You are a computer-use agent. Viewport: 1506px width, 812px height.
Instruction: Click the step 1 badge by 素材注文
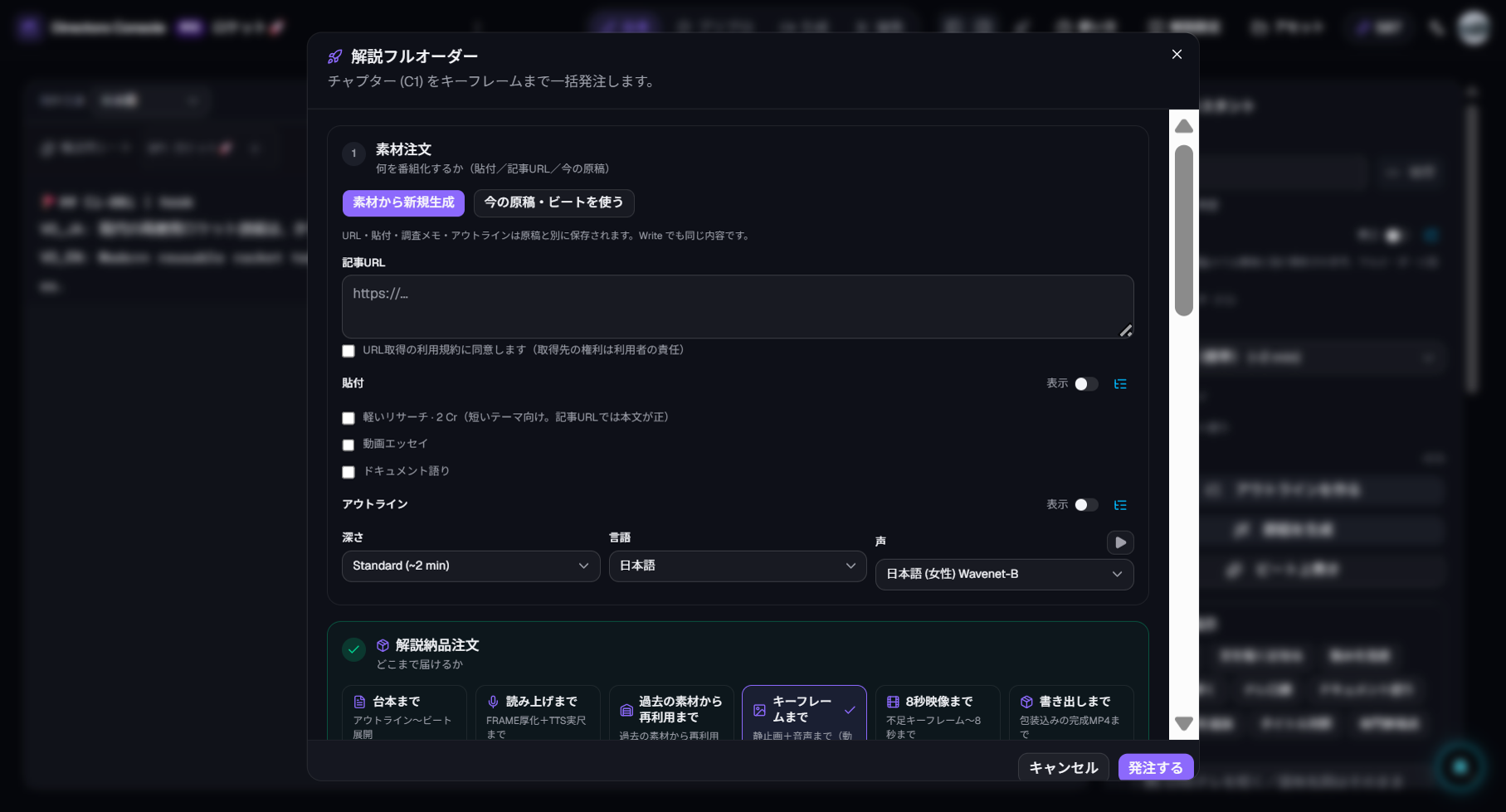(353, 153)
